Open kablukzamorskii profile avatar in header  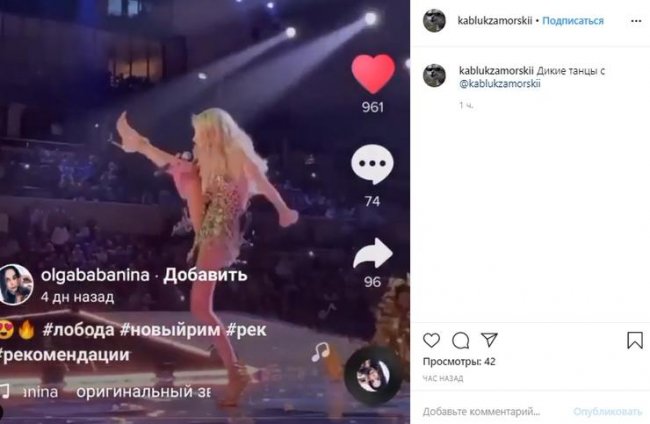(434, 20)
